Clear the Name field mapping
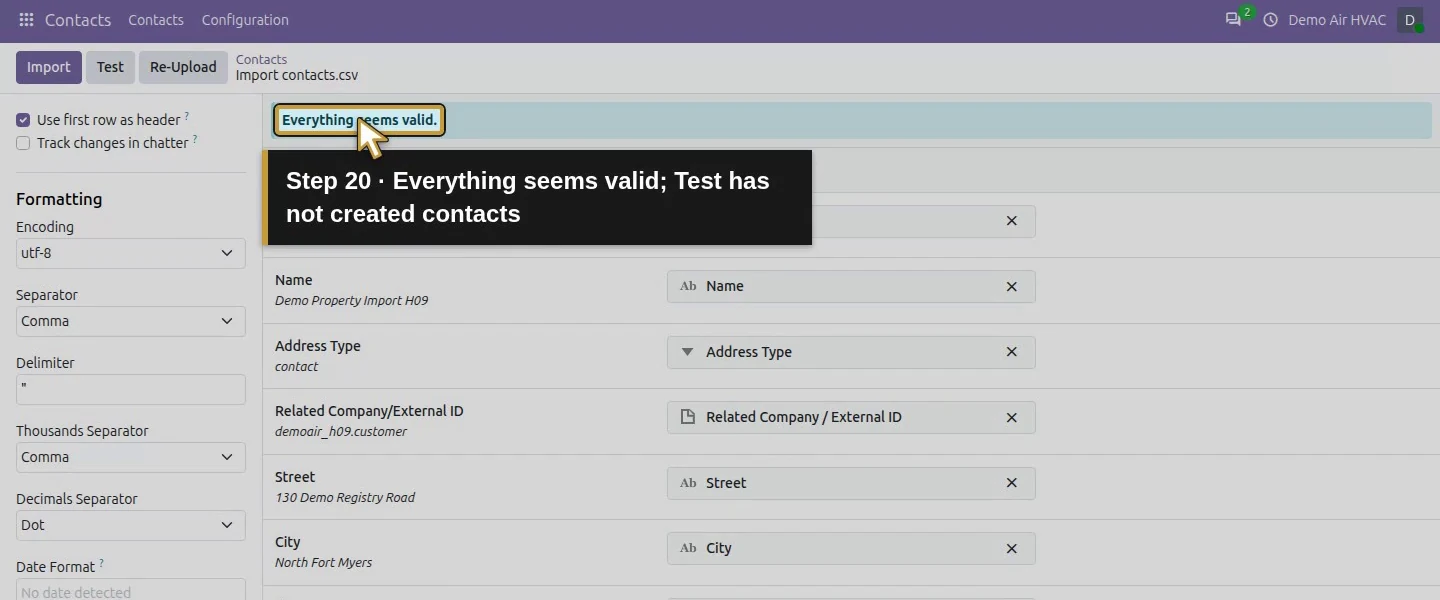Viewport: 1440px width, 600px height. 1011,287
